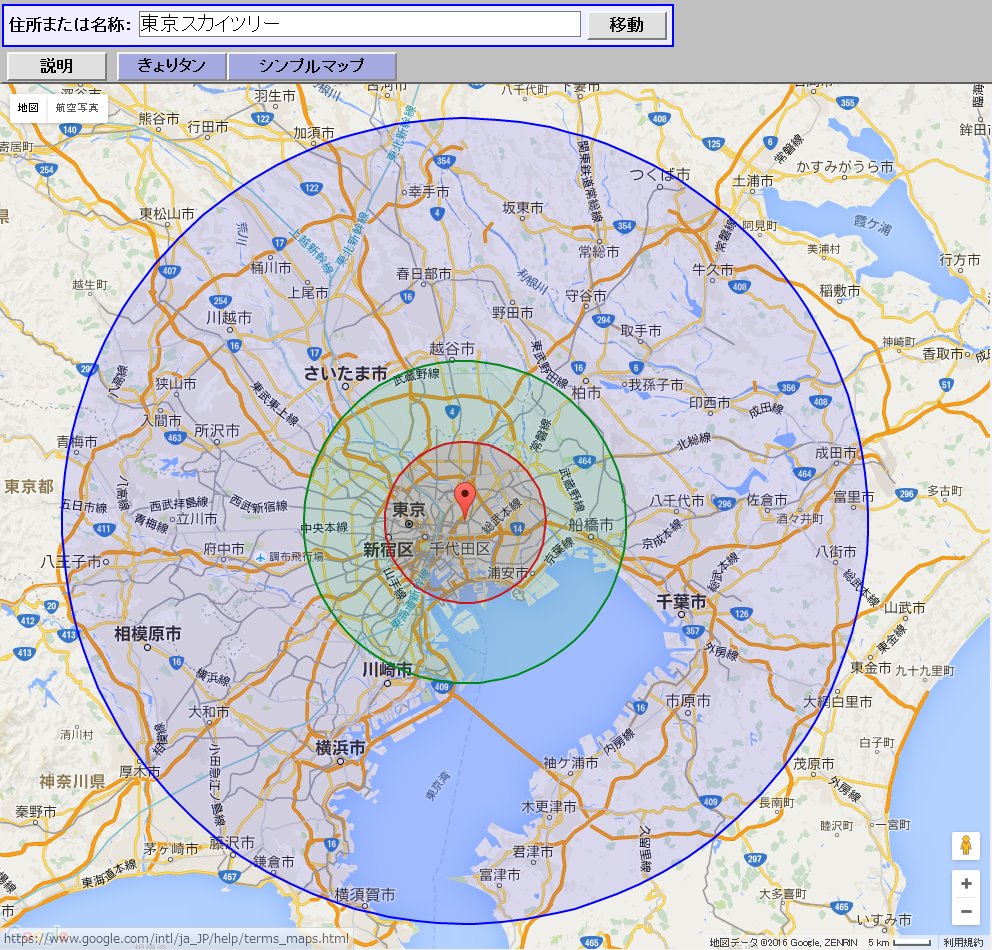Click route 463 shield near 入間市
The height and width of the screenshot is (950, 992).
(x=176, y=437)
